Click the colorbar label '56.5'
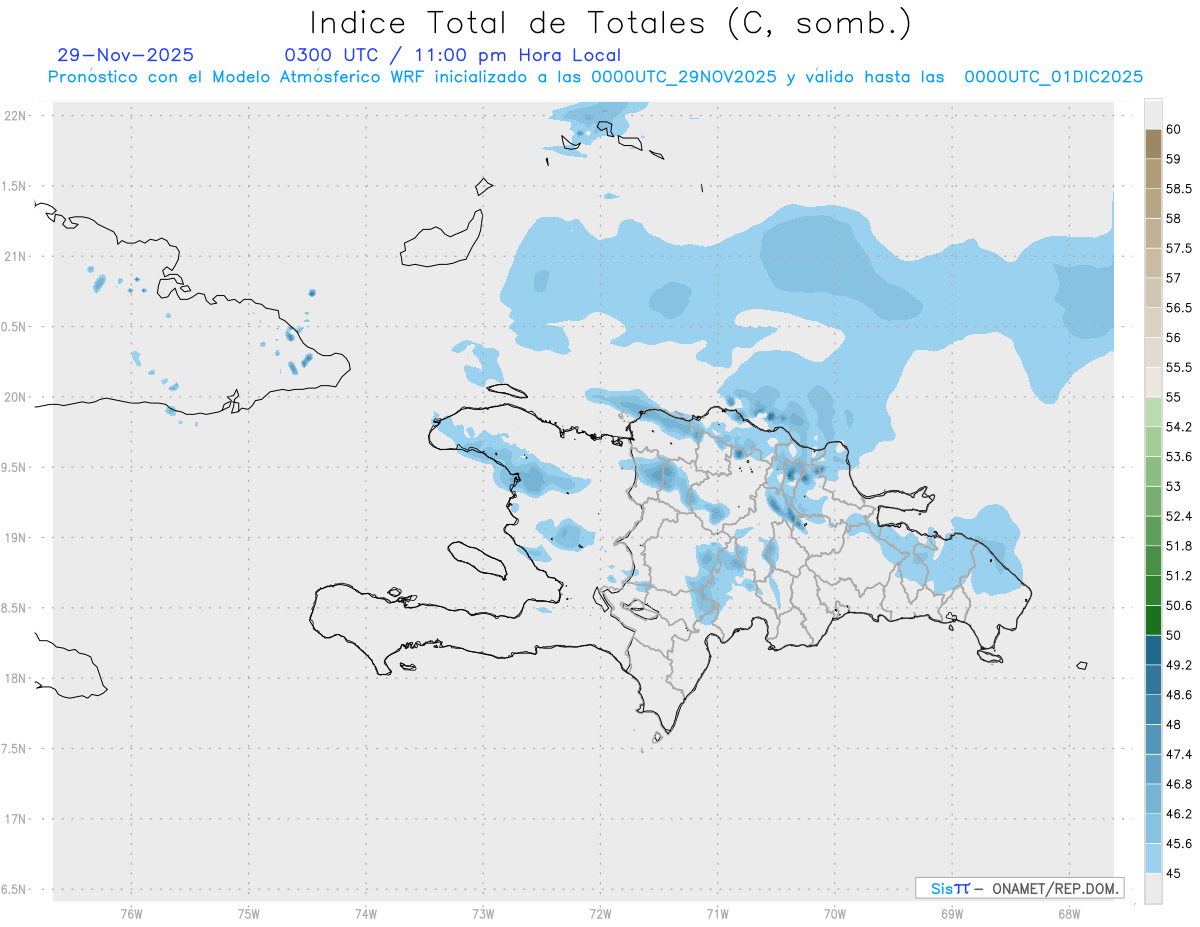1200x927 pixels. tap(1178, 308)
